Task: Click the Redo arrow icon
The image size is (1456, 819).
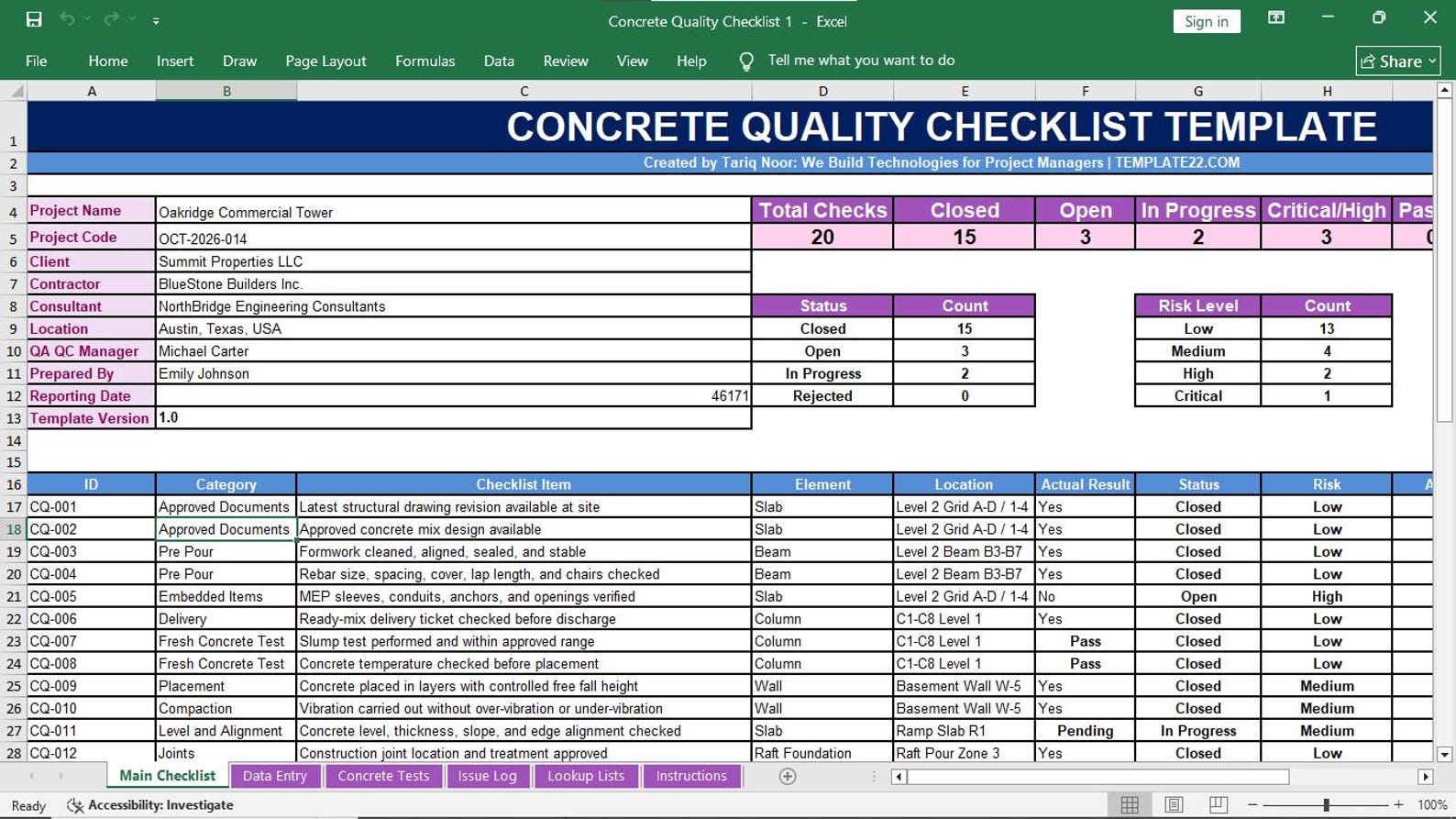Action: tap(111, 19)
